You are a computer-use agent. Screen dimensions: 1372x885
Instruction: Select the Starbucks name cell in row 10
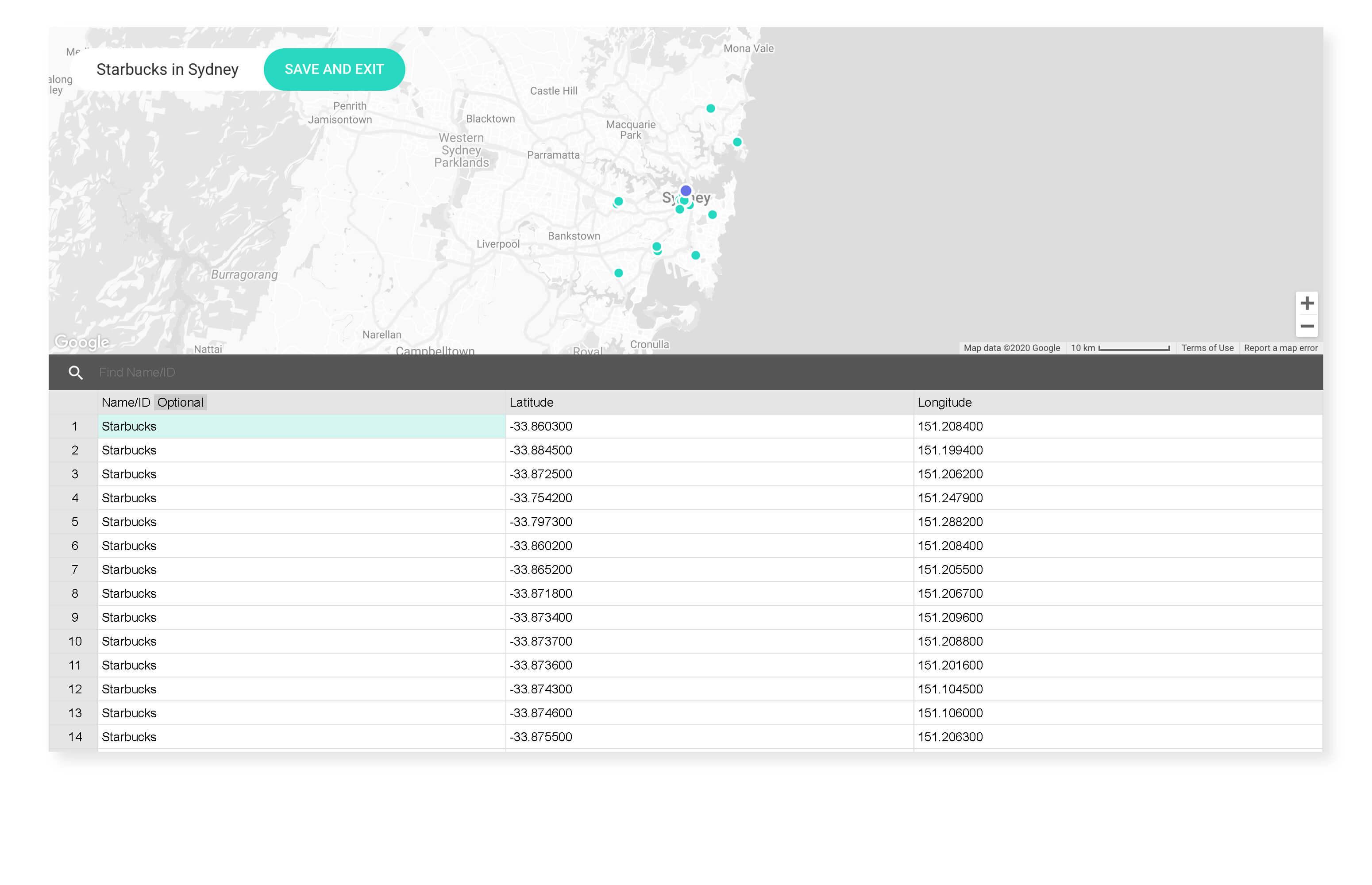click(302, 641)
